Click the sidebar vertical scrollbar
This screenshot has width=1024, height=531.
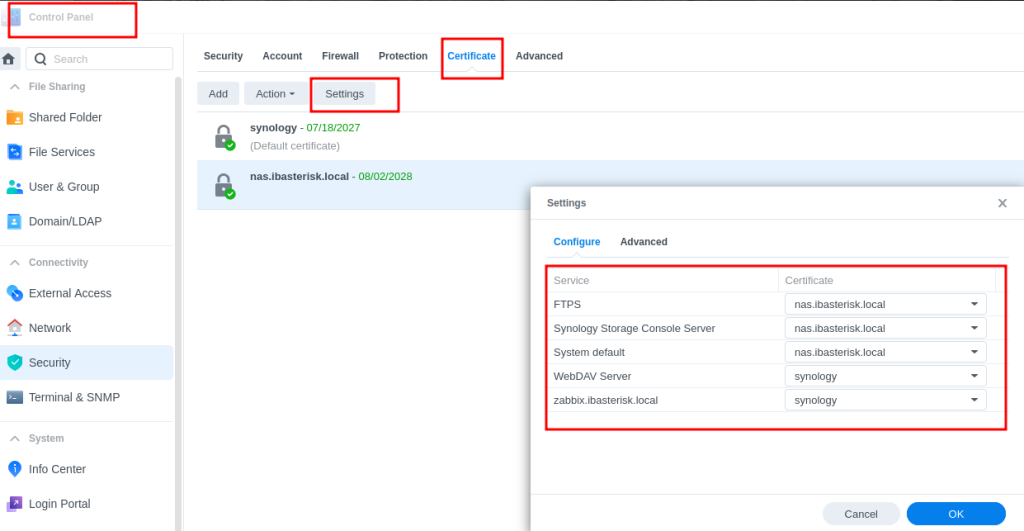click(x=178, y=304)
